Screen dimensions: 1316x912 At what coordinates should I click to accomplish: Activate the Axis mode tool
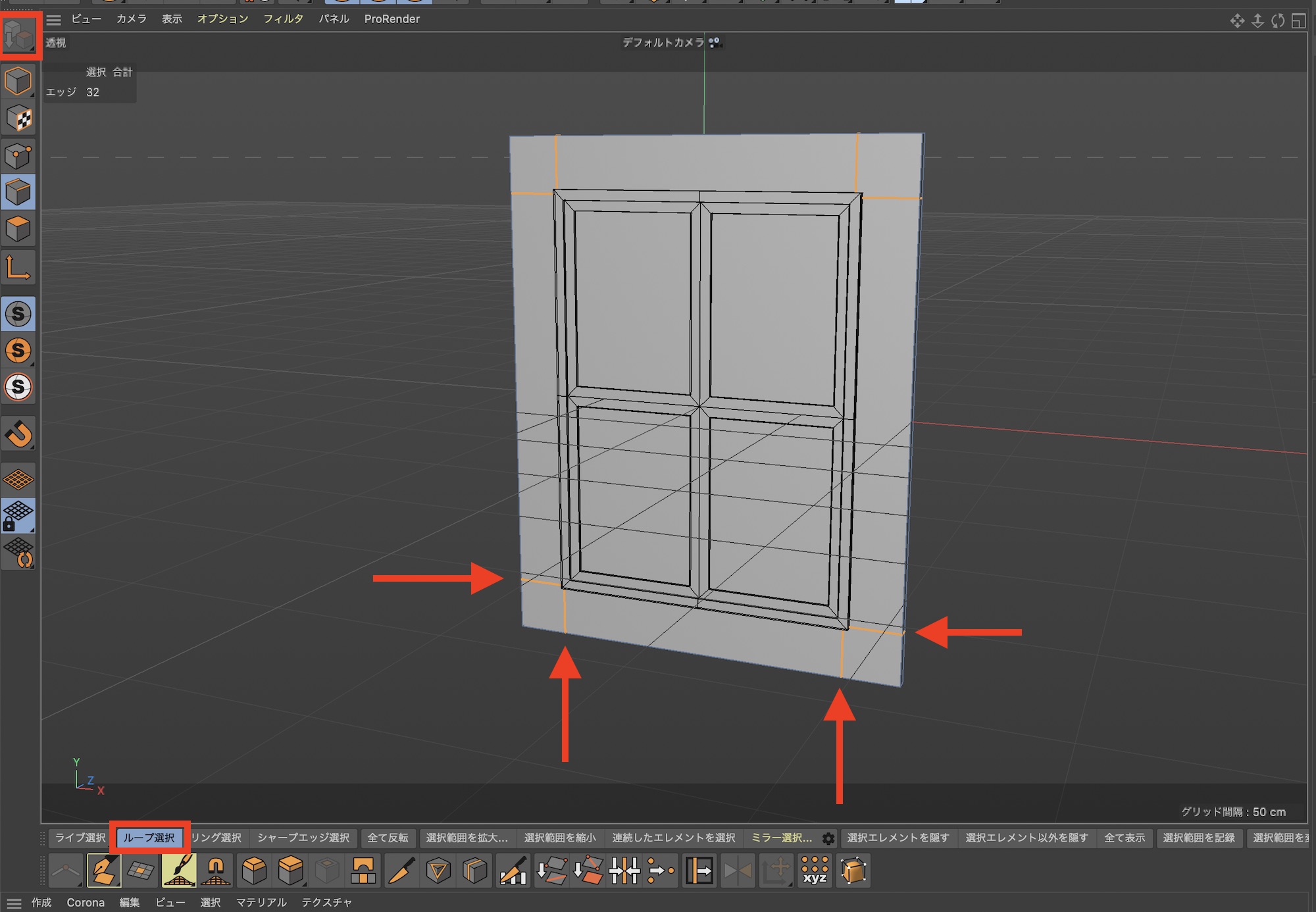(x=18, y=268)
